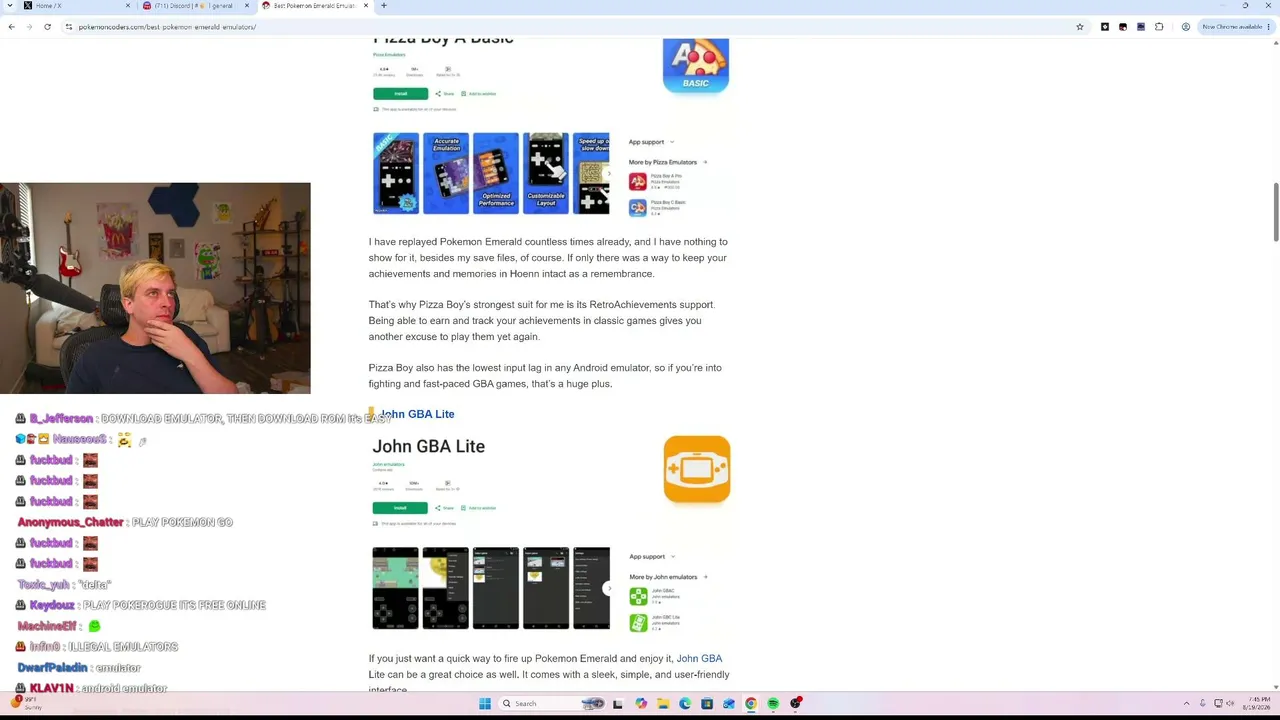Open the Chrome extensions puzzle menu
1280x720 pixels.
(x=1159, y=27)
